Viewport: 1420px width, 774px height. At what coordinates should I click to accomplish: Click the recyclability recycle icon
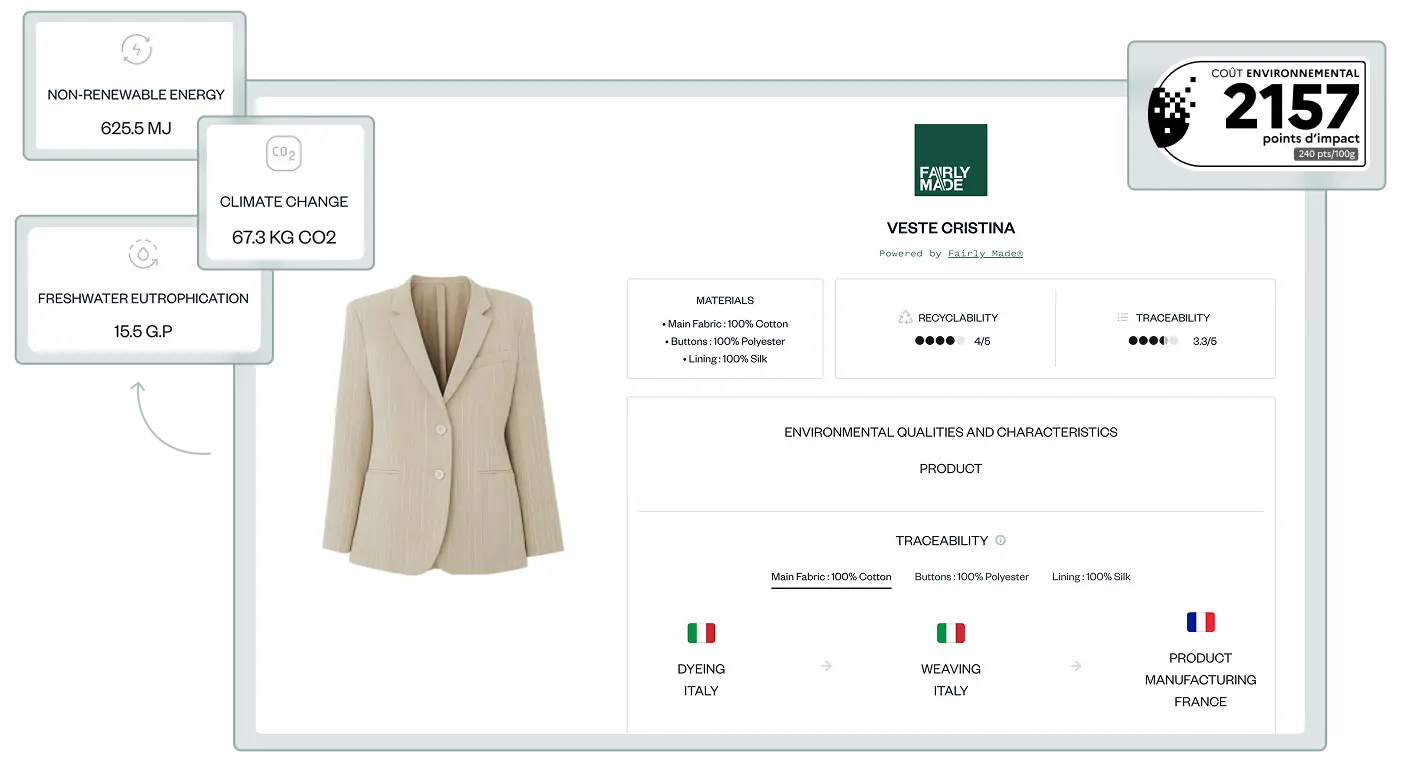[x=905, y=317]
